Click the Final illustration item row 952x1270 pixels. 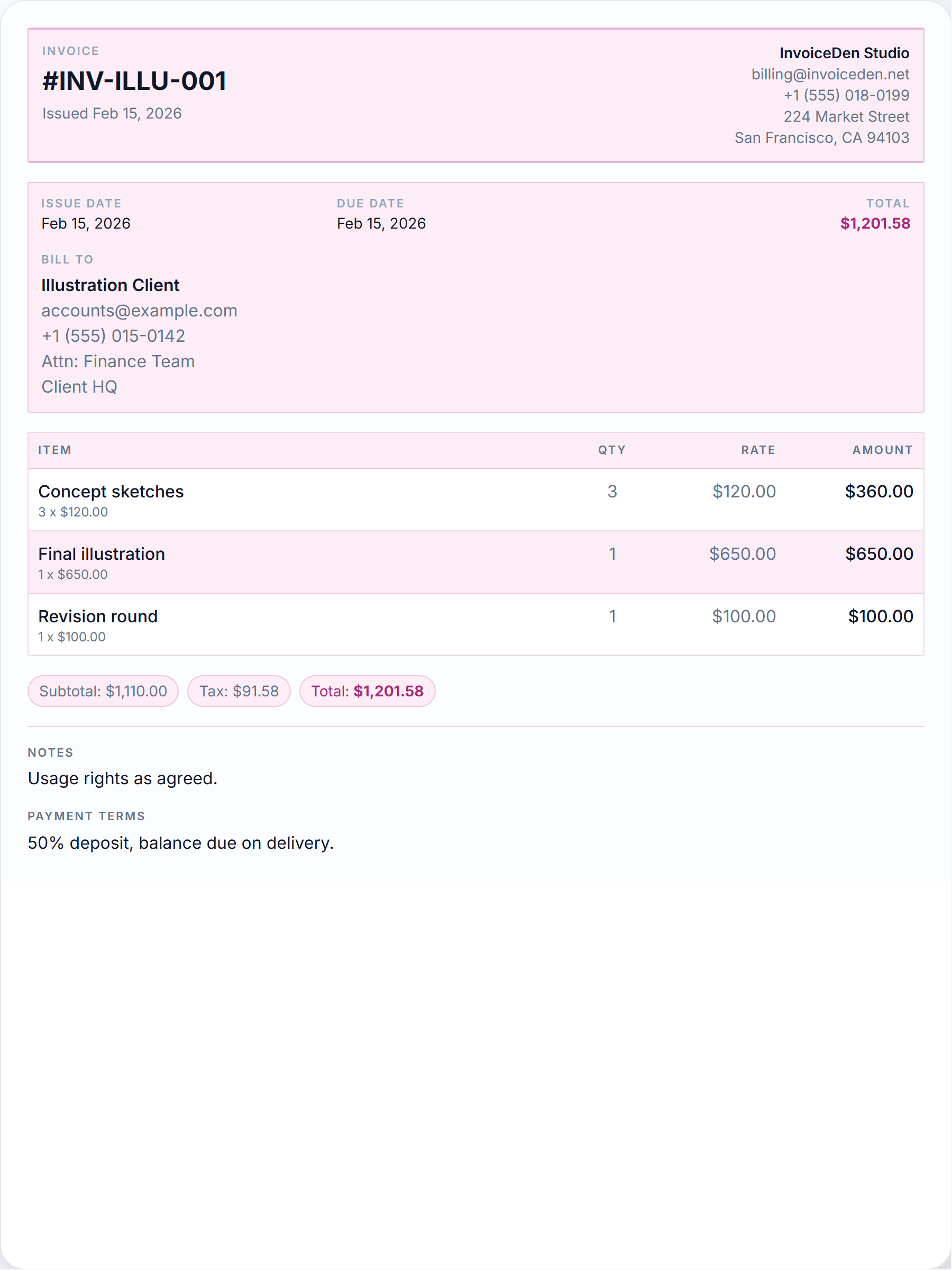475,562
